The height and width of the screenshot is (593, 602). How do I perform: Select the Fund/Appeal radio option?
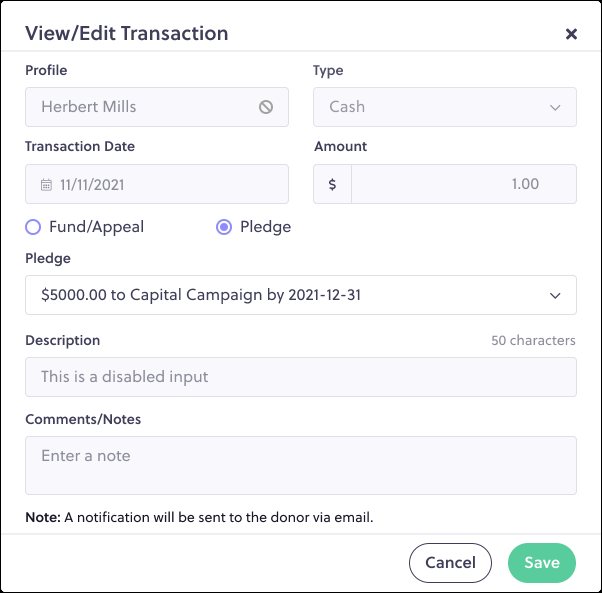click(x=33, y=227)
